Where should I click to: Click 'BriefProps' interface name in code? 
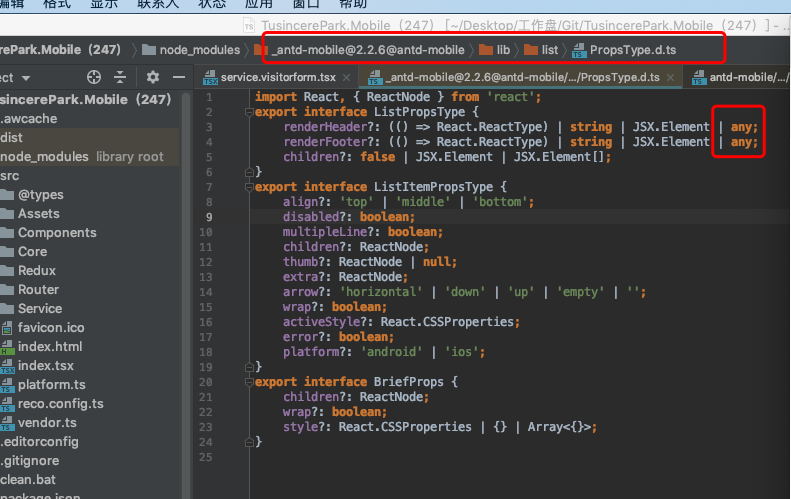(408, 382)
